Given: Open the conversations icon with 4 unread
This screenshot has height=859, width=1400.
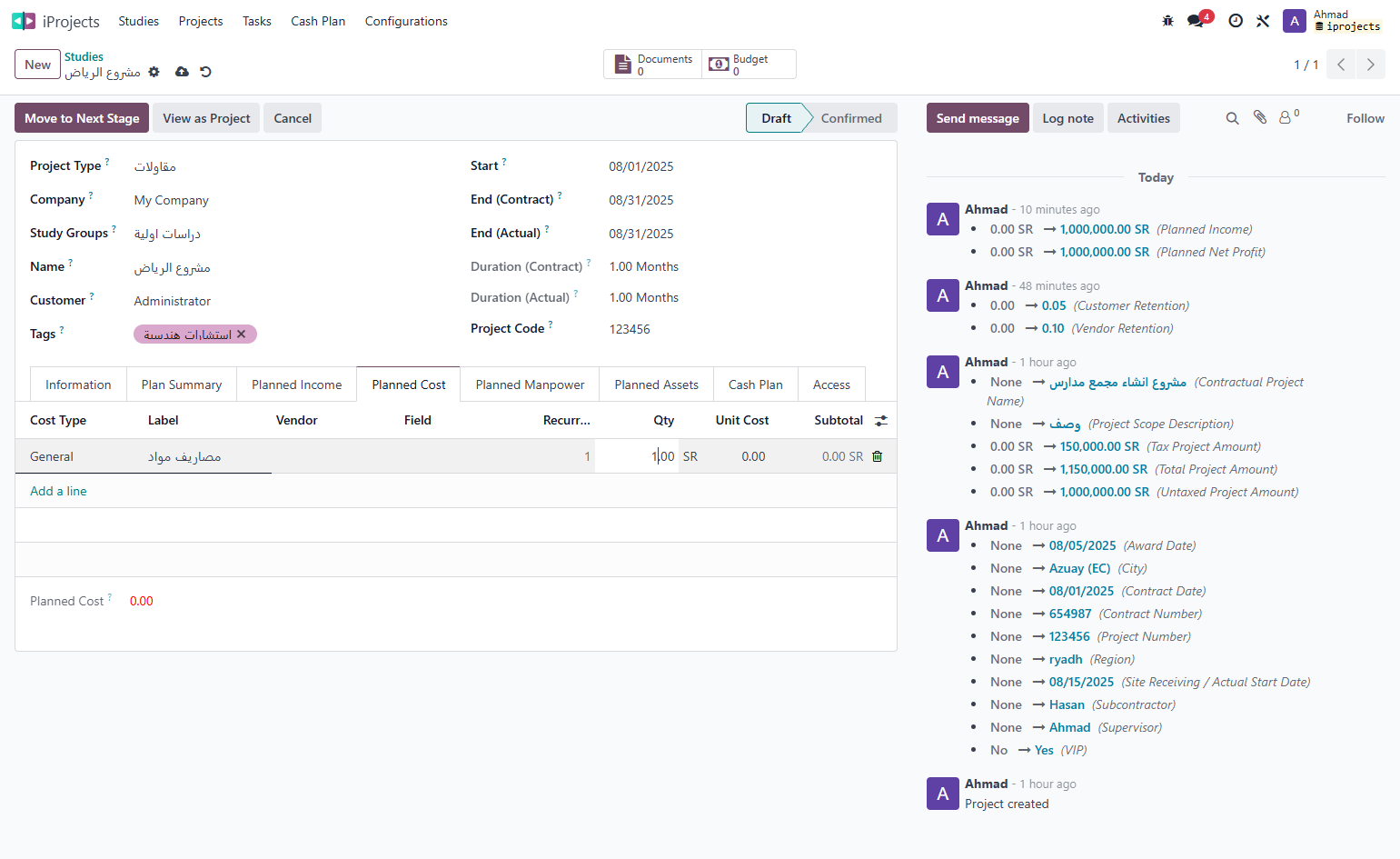Looking at the screenshot, I should click(x=1197, y=20).
